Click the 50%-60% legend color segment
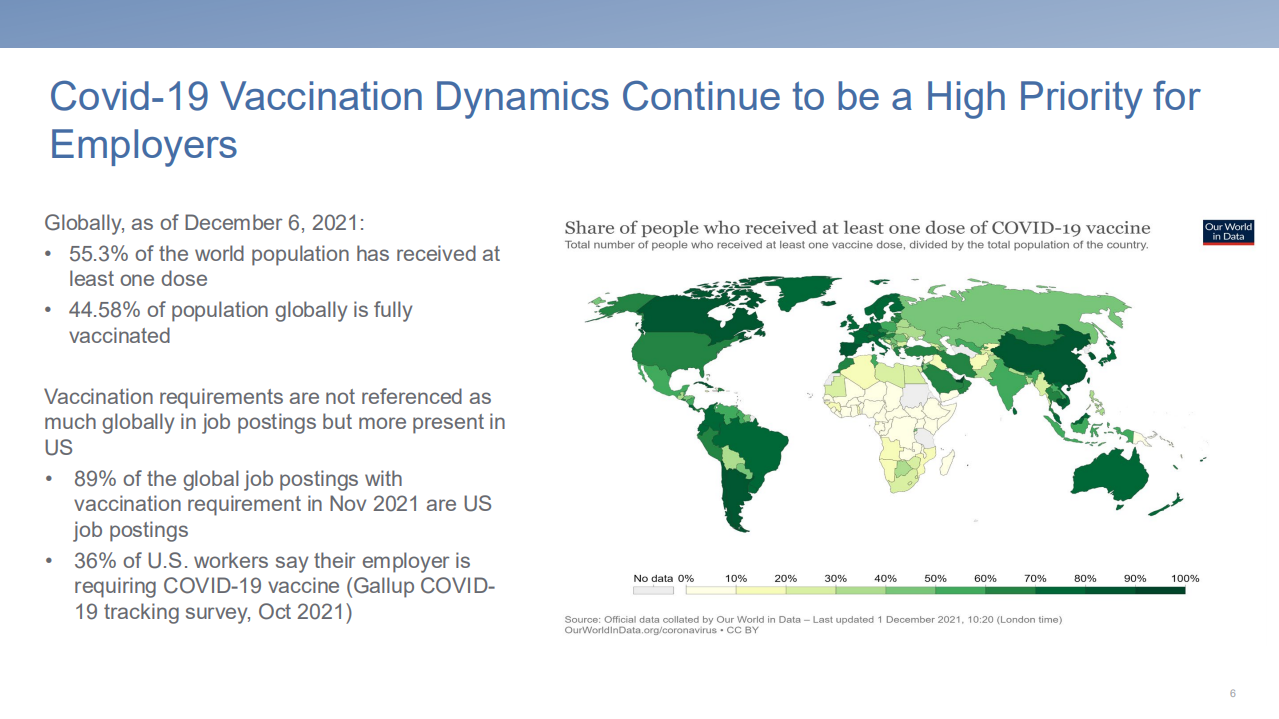Viewport: 1279px width, 719px height. click(x=960, y=591)
